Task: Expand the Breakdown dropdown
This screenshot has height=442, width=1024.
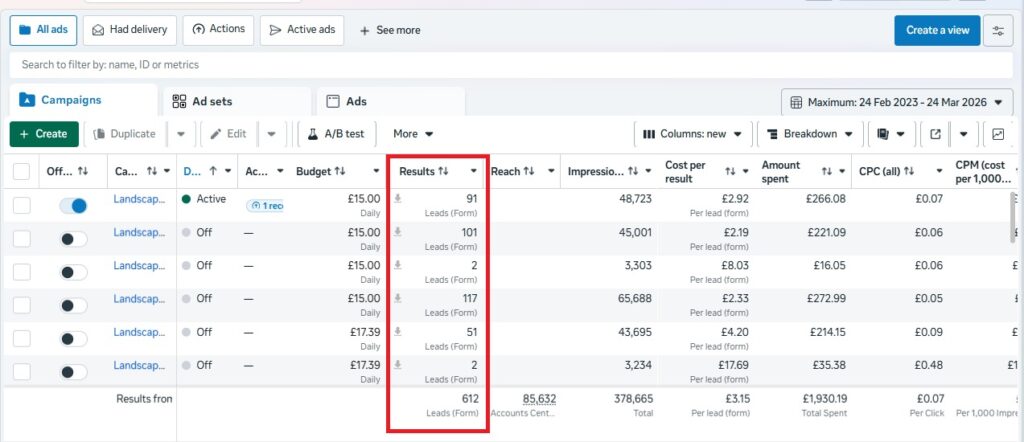Action: (810, 134)
